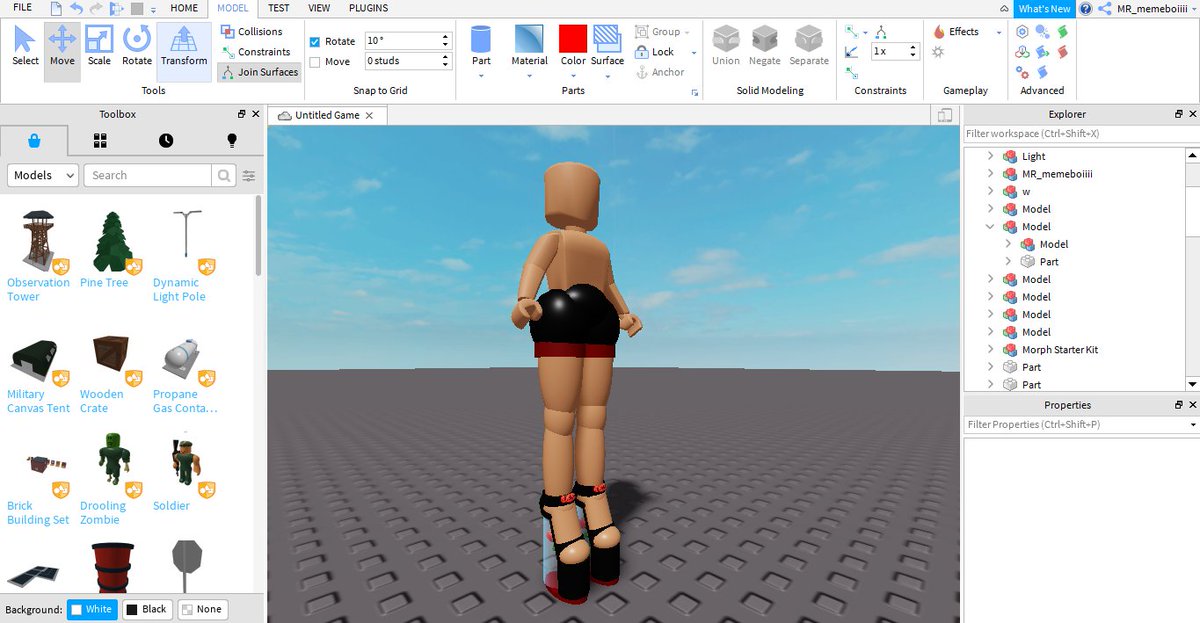Click the gear icon under Effects
The width and height of the screenshot is (1200, 623).
click(x=938, y=51)
